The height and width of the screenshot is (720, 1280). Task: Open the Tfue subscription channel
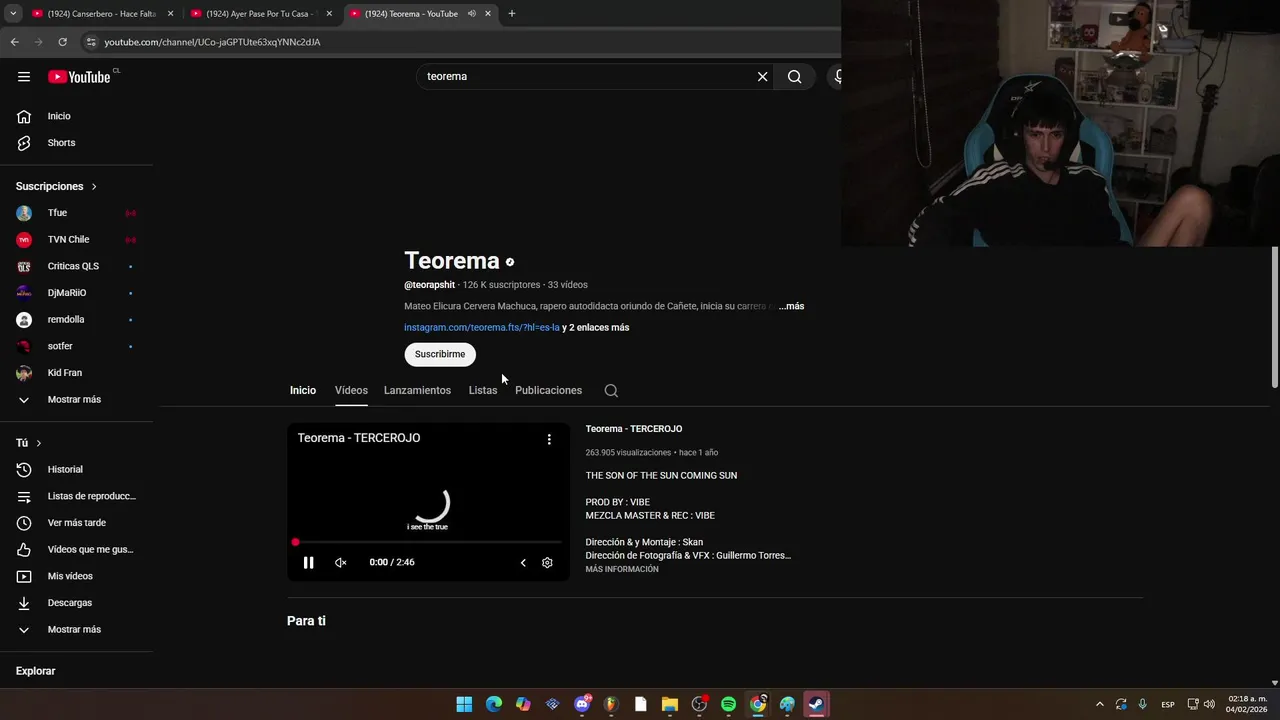tap(76, 213)
